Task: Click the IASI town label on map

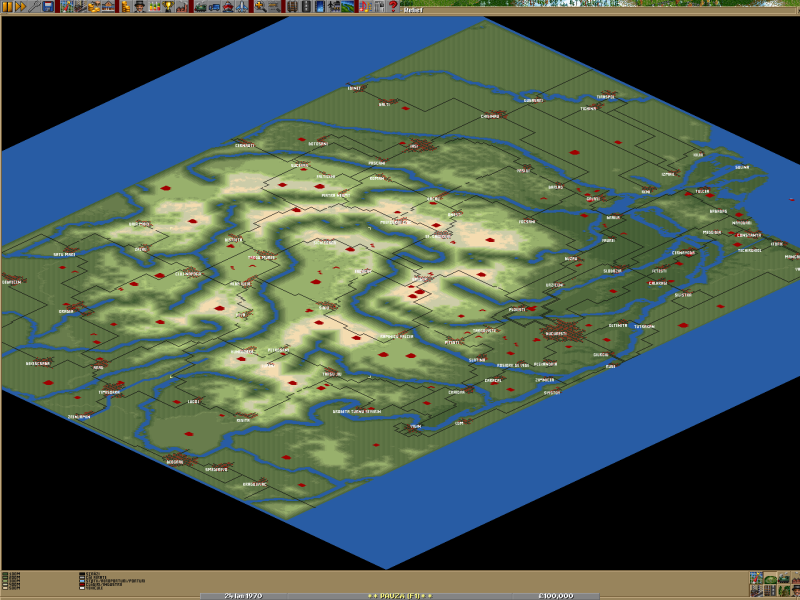Action: pos(414,145)
